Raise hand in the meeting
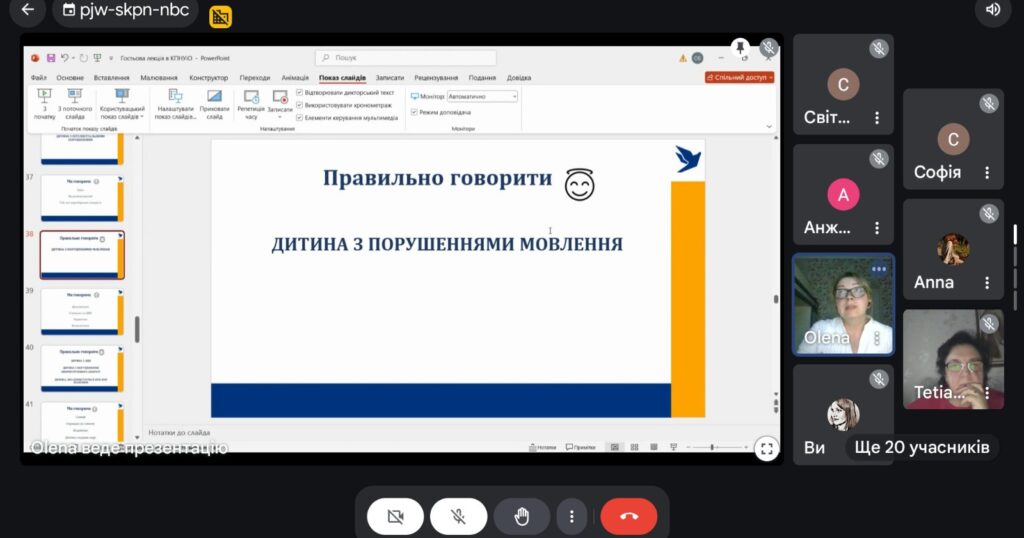The width and height of the screenshot is (1024, 538). tap(521, 516)
